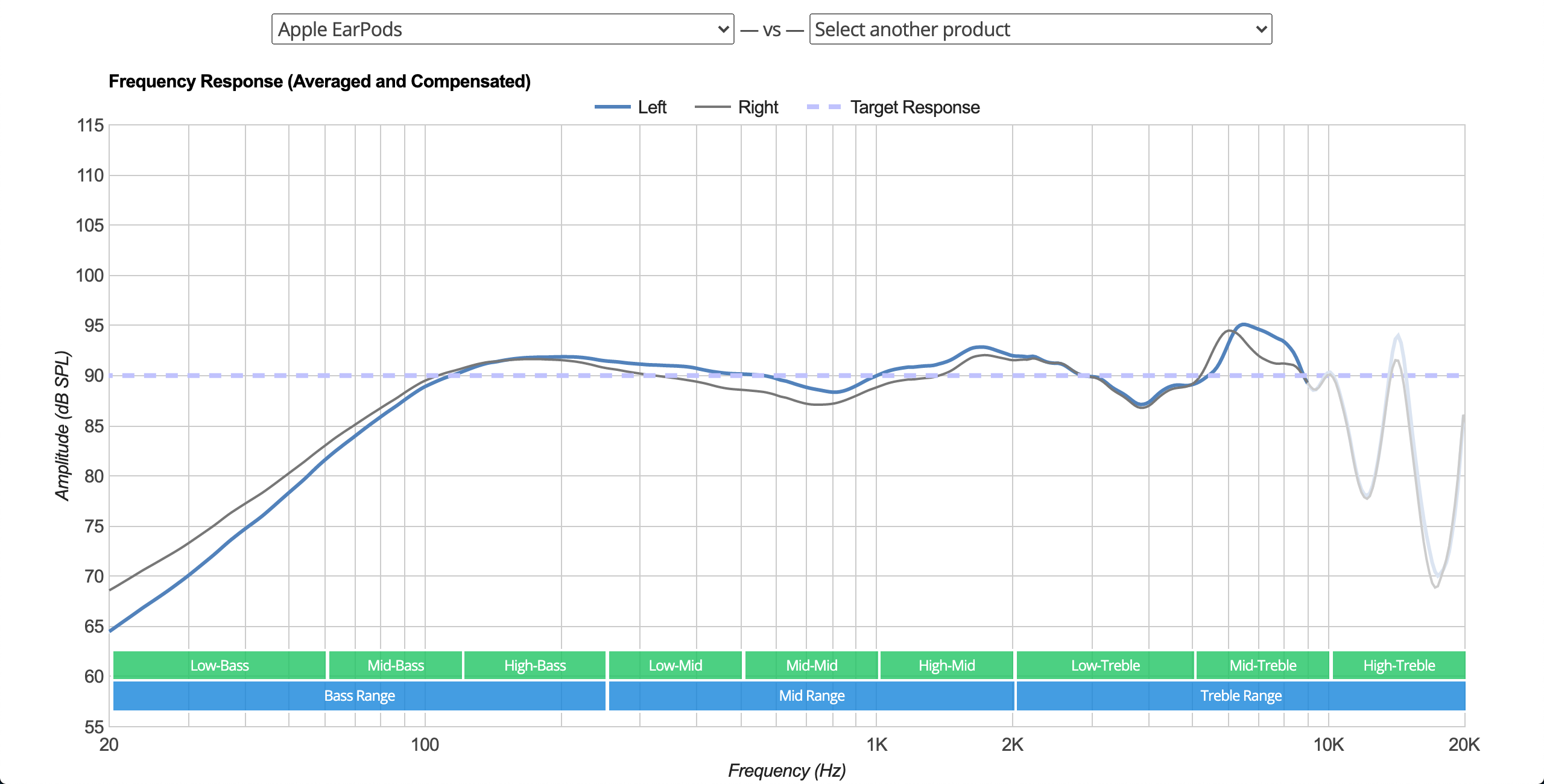Select the Mid-Bass band label

395,665
